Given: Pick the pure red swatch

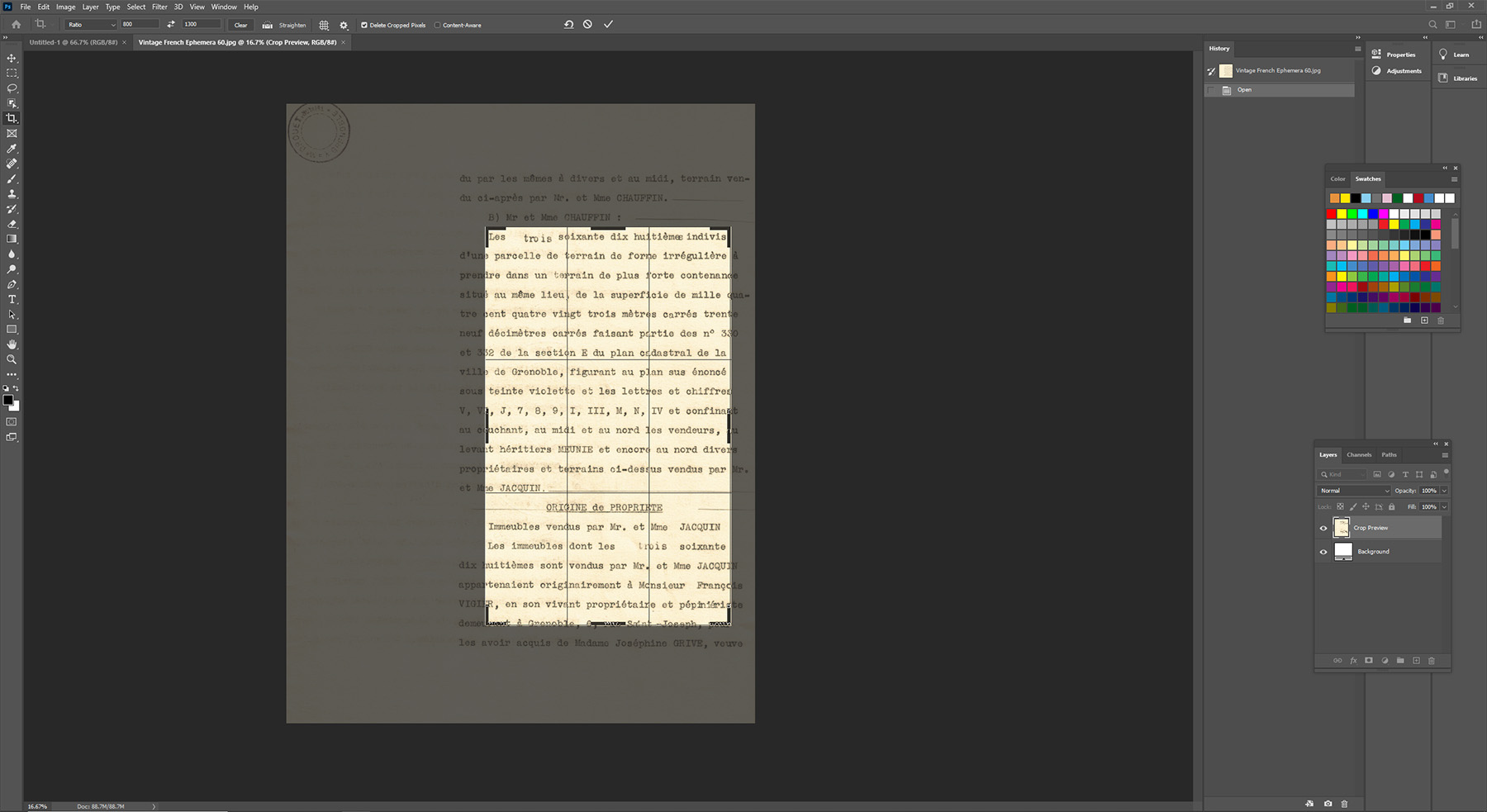Looking at the screenshot, I should (x=1331, y=214).
